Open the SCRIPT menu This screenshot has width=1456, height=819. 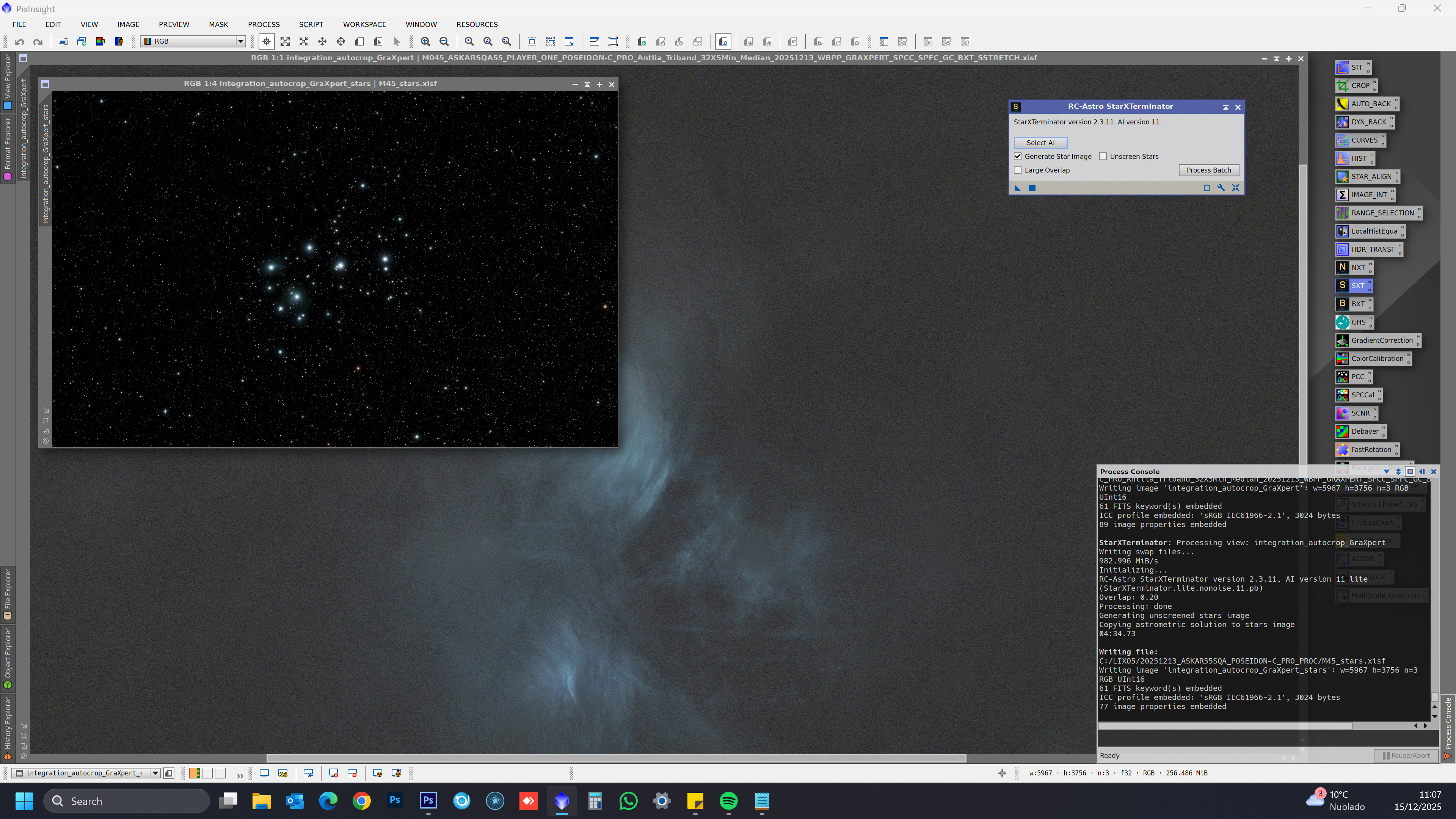click(x=311, y=24)
